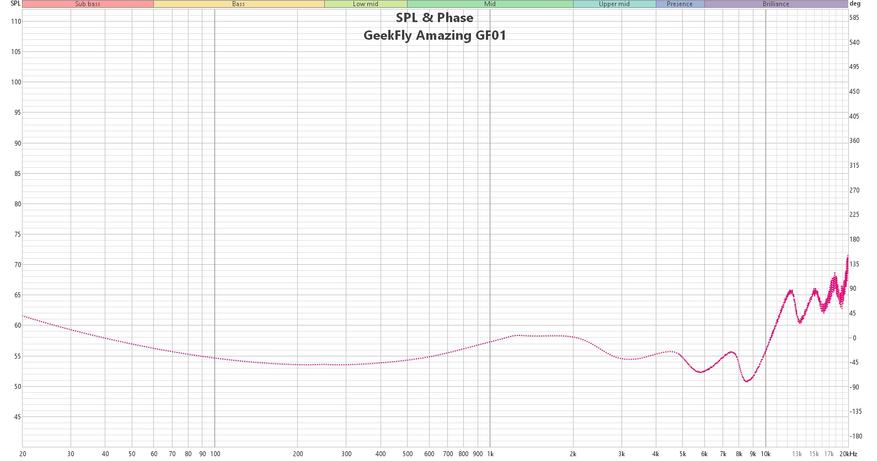This screenshot has width=877, height=461.
Task: Click the 500 frequency axis label
Action: (x=408, y=454)
